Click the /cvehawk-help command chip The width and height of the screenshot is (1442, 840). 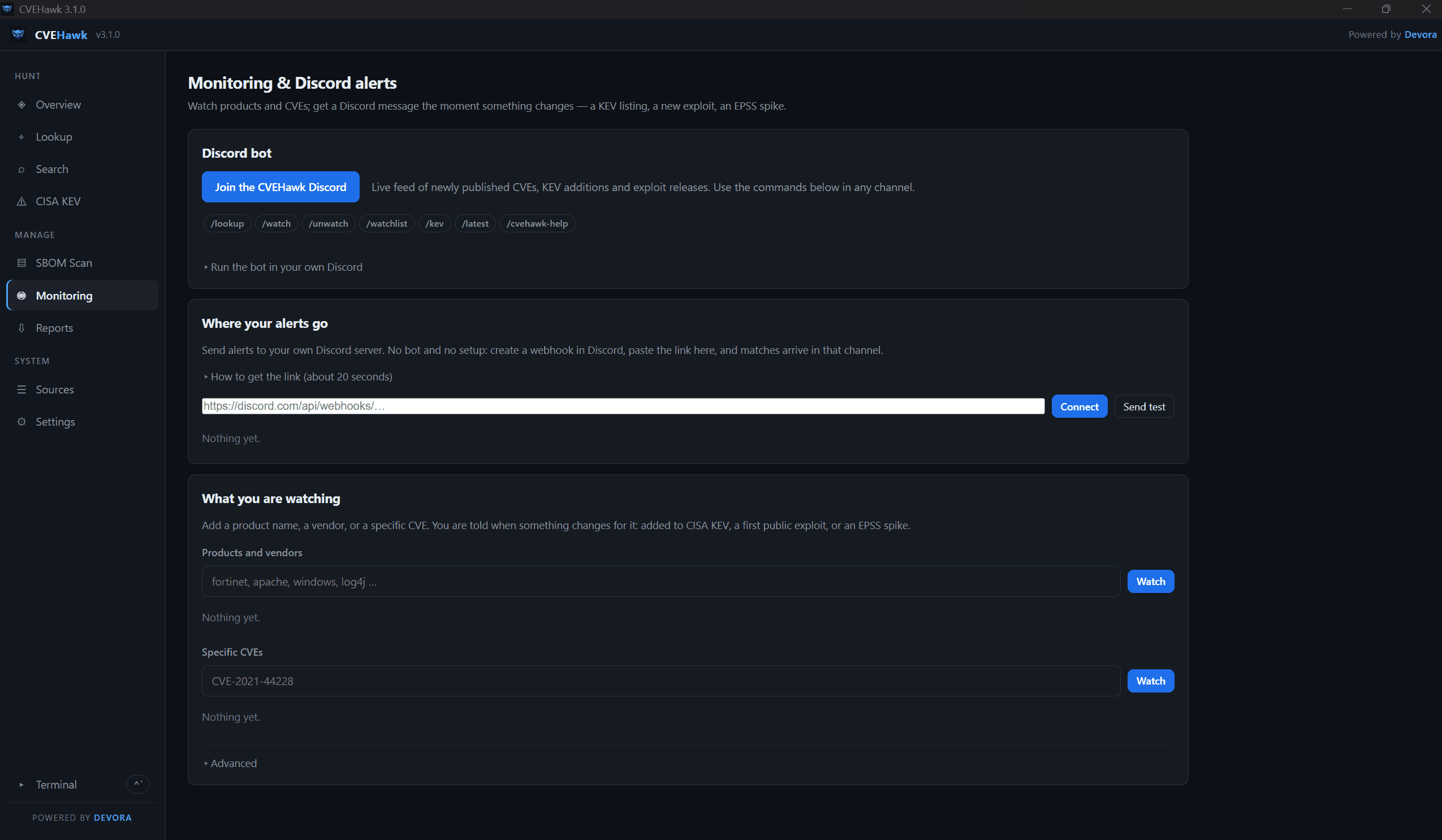[537, 224]
